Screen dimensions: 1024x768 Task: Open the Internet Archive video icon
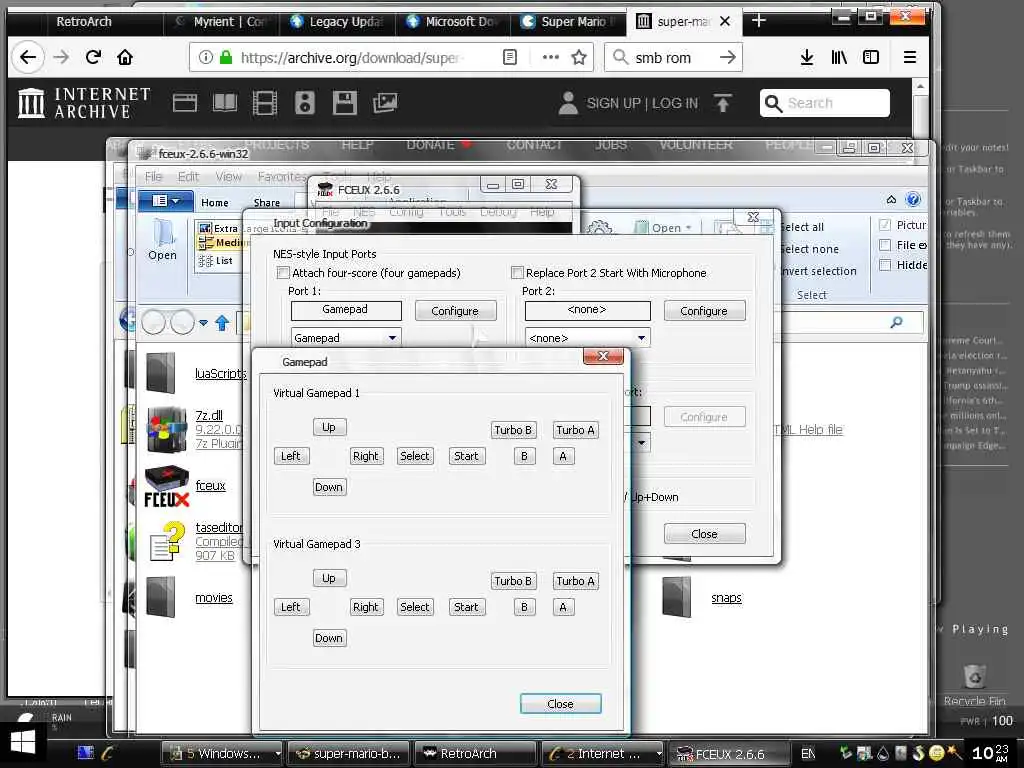coord(264,103)
